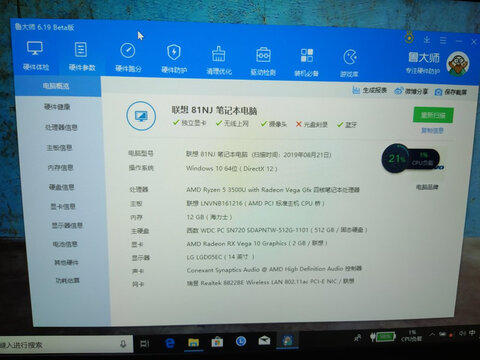Click the 鲁大师 taskbar app icon

(x=287, y=340)
